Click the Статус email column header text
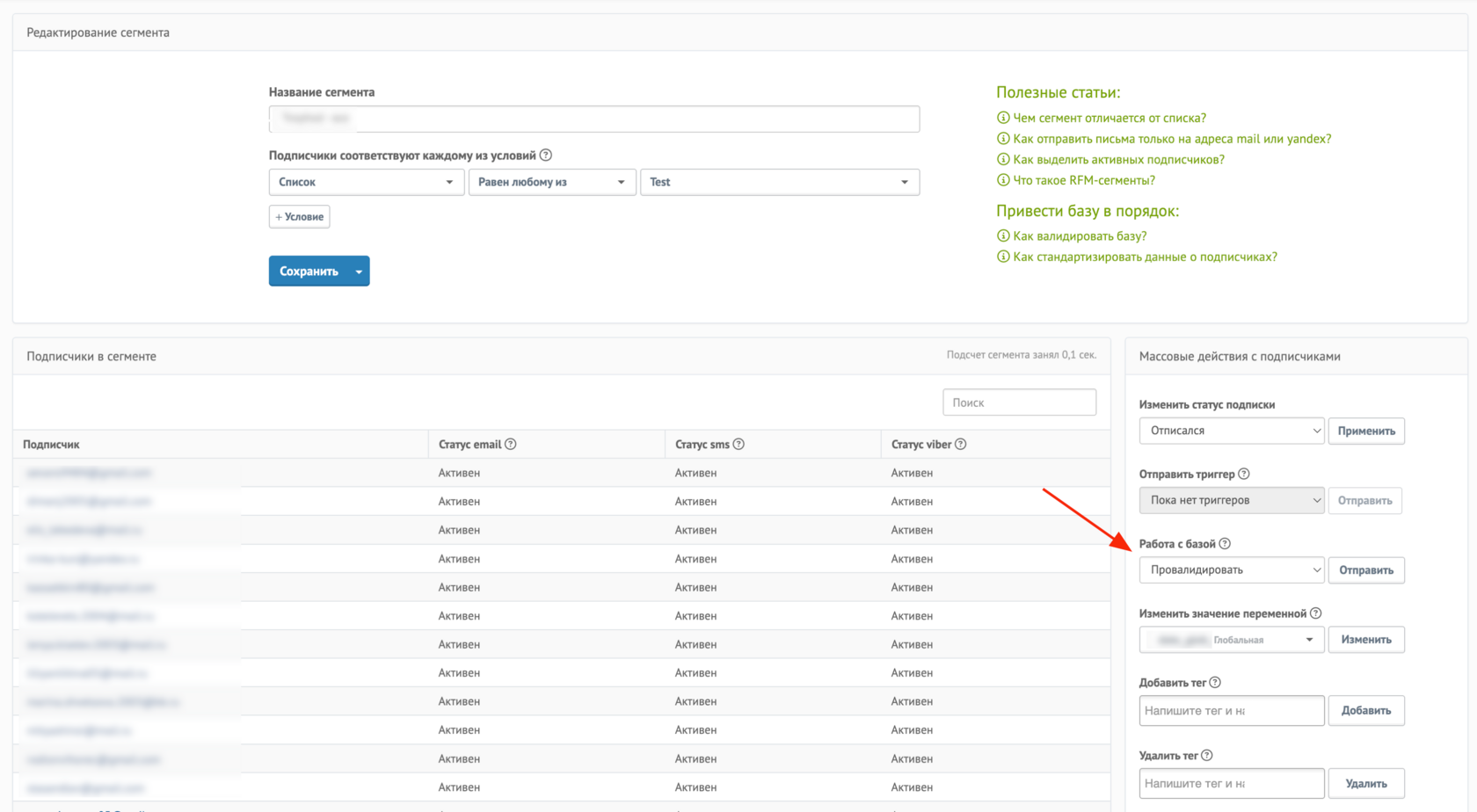The height and width of the screenshot is (812, 1477). point(469,445)
